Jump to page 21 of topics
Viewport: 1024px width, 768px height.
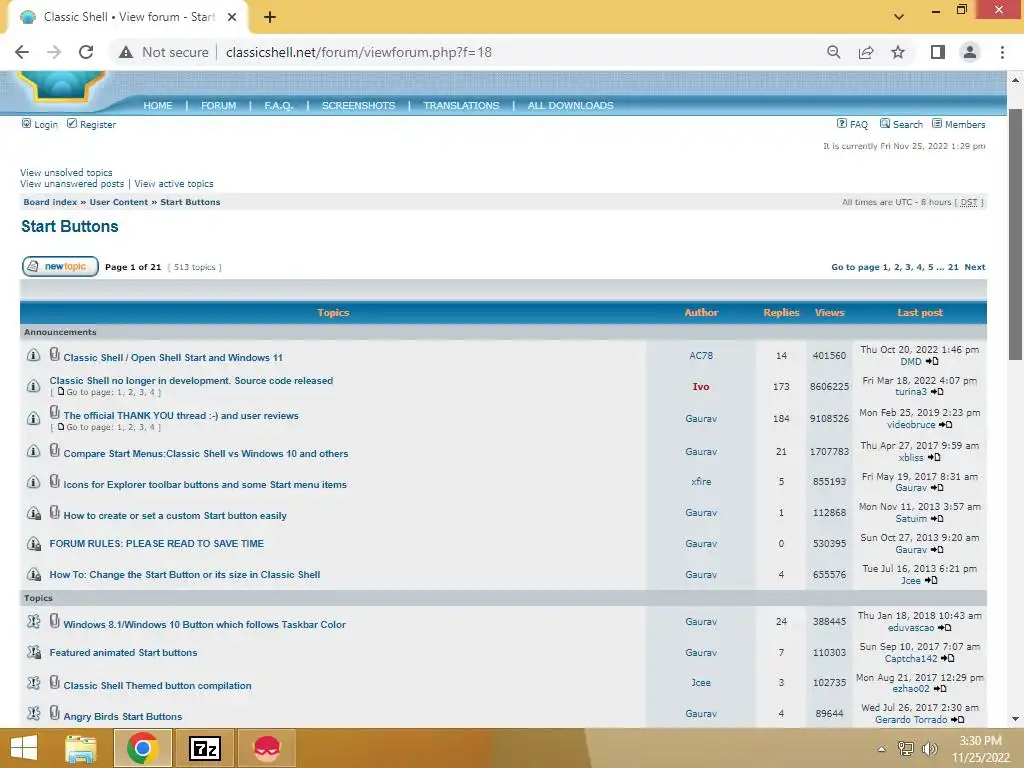pyautogui.click(x=953, y=267)
